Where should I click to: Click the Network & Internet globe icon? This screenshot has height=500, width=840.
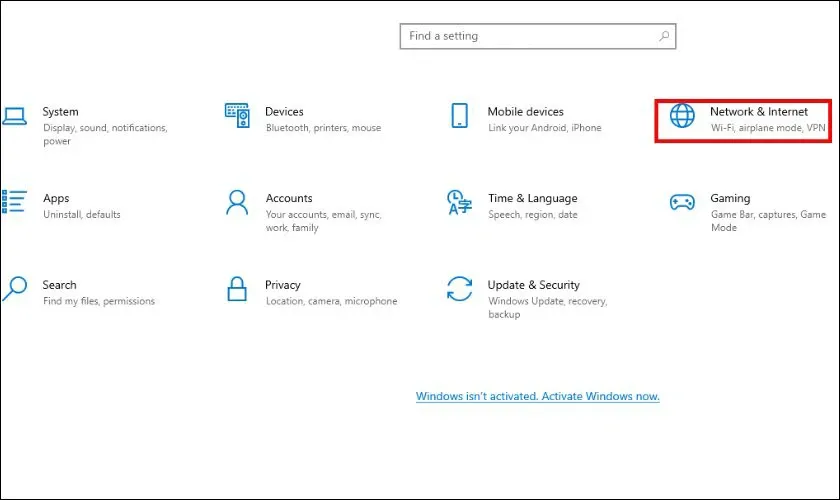tap(682, 116)
